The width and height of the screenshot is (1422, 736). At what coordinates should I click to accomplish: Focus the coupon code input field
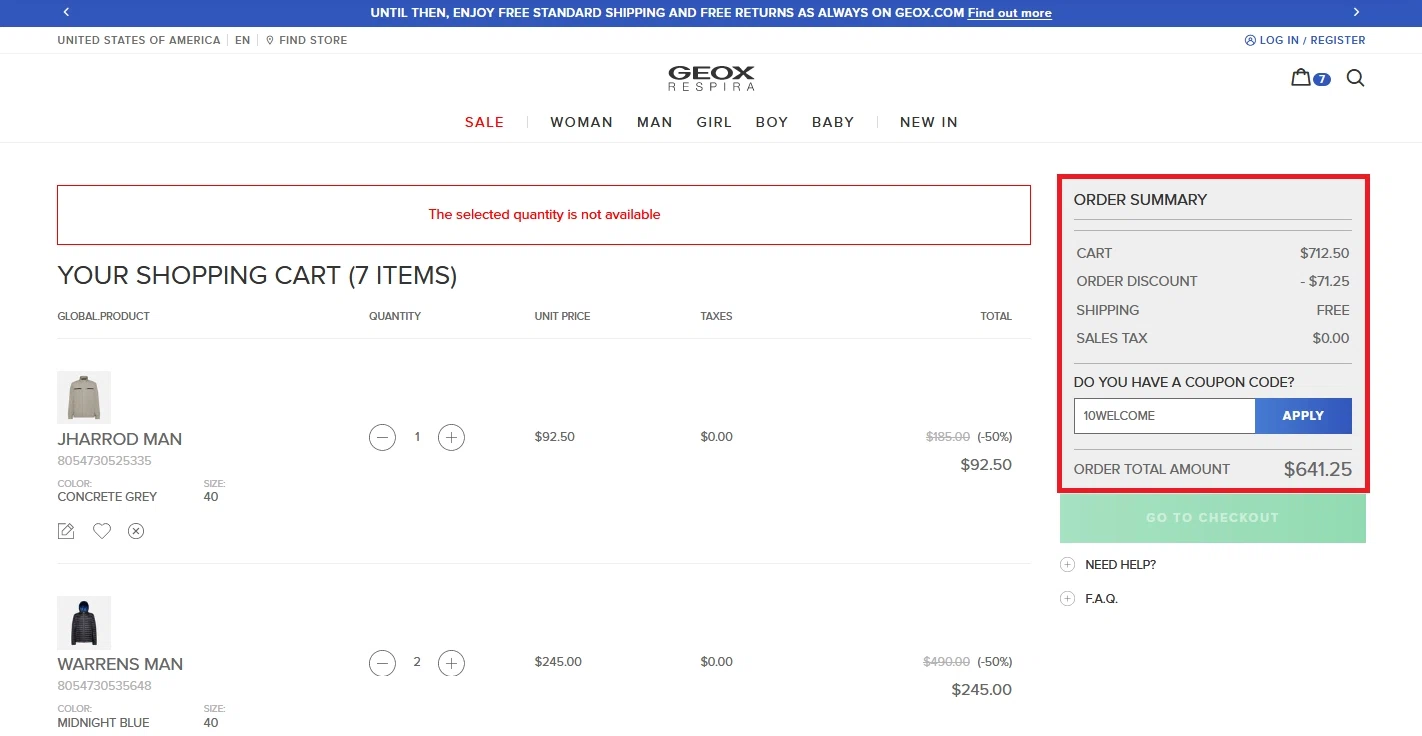point(1164,416)
